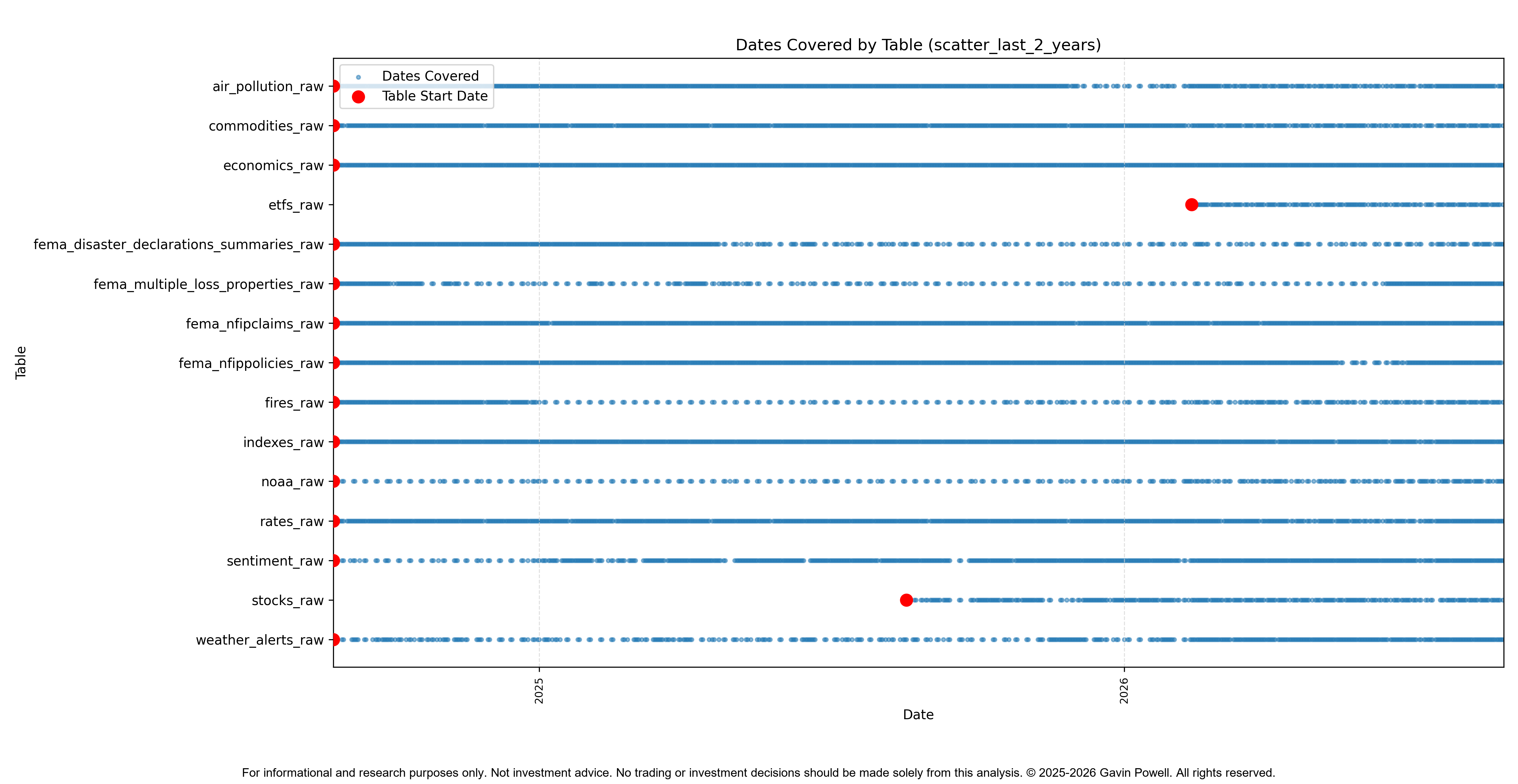1518x784 pixels.
Task: Click the 'Date' x-axis title
Action: point(918,714)
